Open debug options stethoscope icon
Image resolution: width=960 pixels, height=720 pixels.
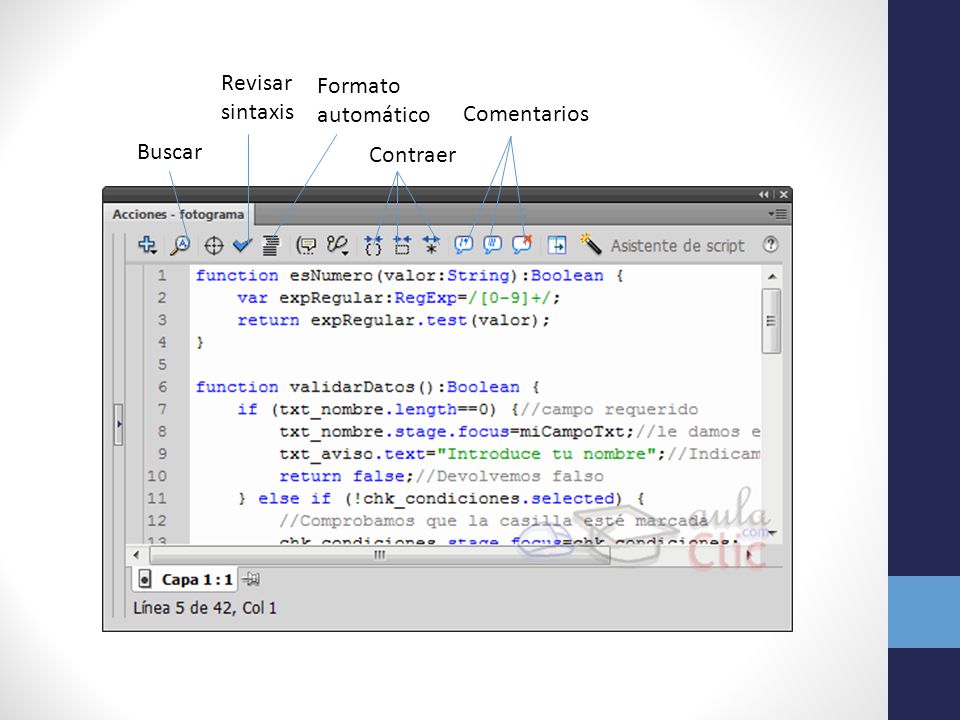click(x=337, y=246)
